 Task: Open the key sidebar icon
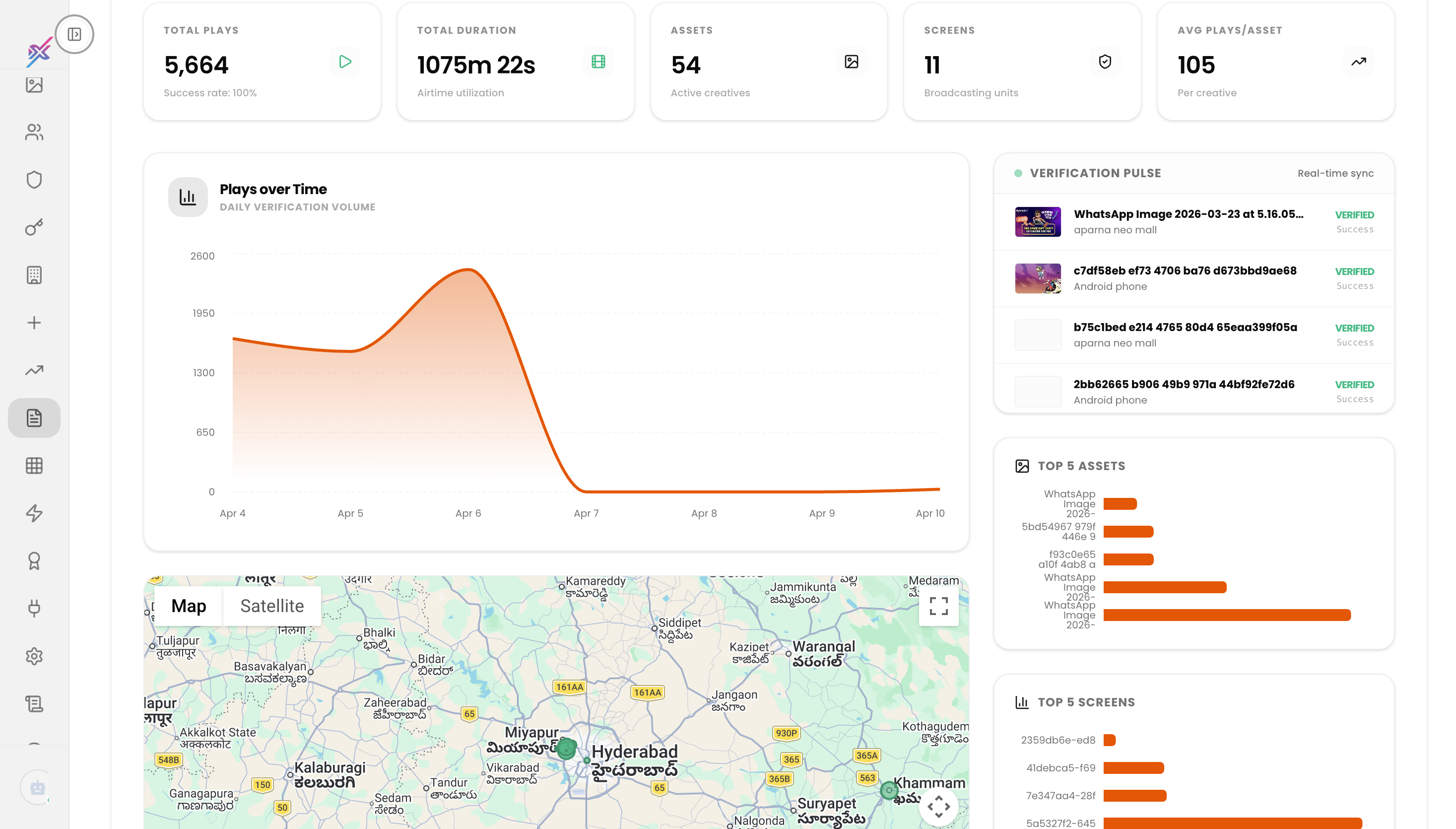34,227
